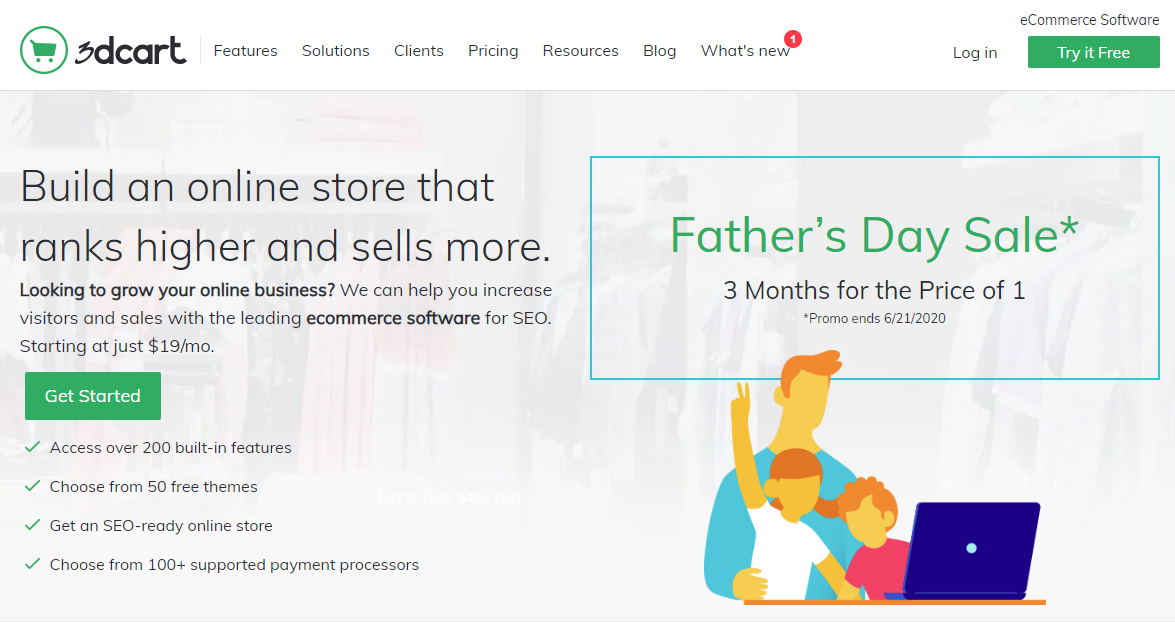Click the Log in link
1175x622 pixels.
[x=975, y=52]
